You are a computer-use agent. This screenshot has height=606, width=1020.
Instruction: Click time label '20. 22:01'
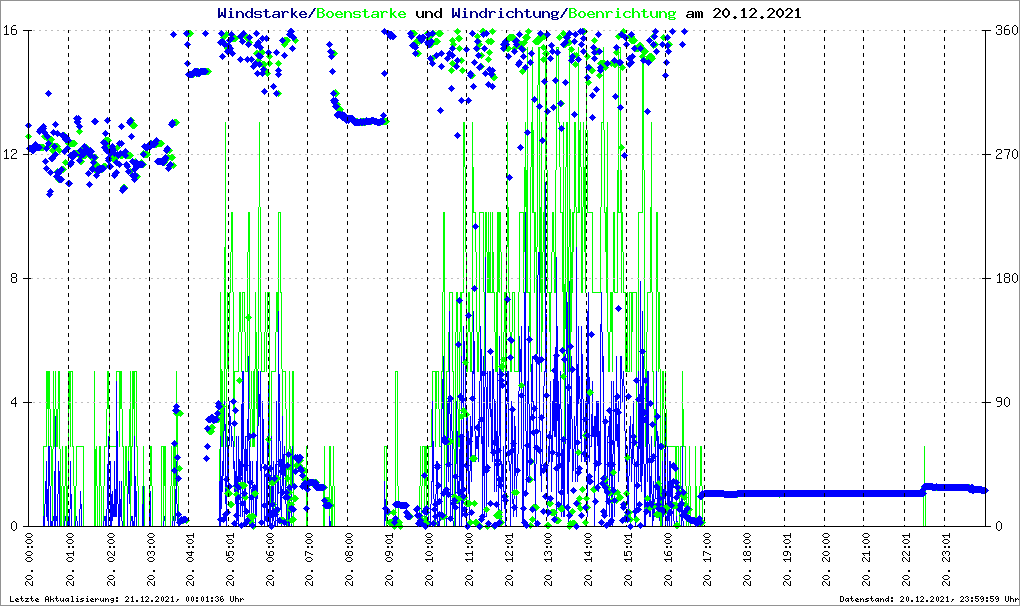tap(906, 559)
